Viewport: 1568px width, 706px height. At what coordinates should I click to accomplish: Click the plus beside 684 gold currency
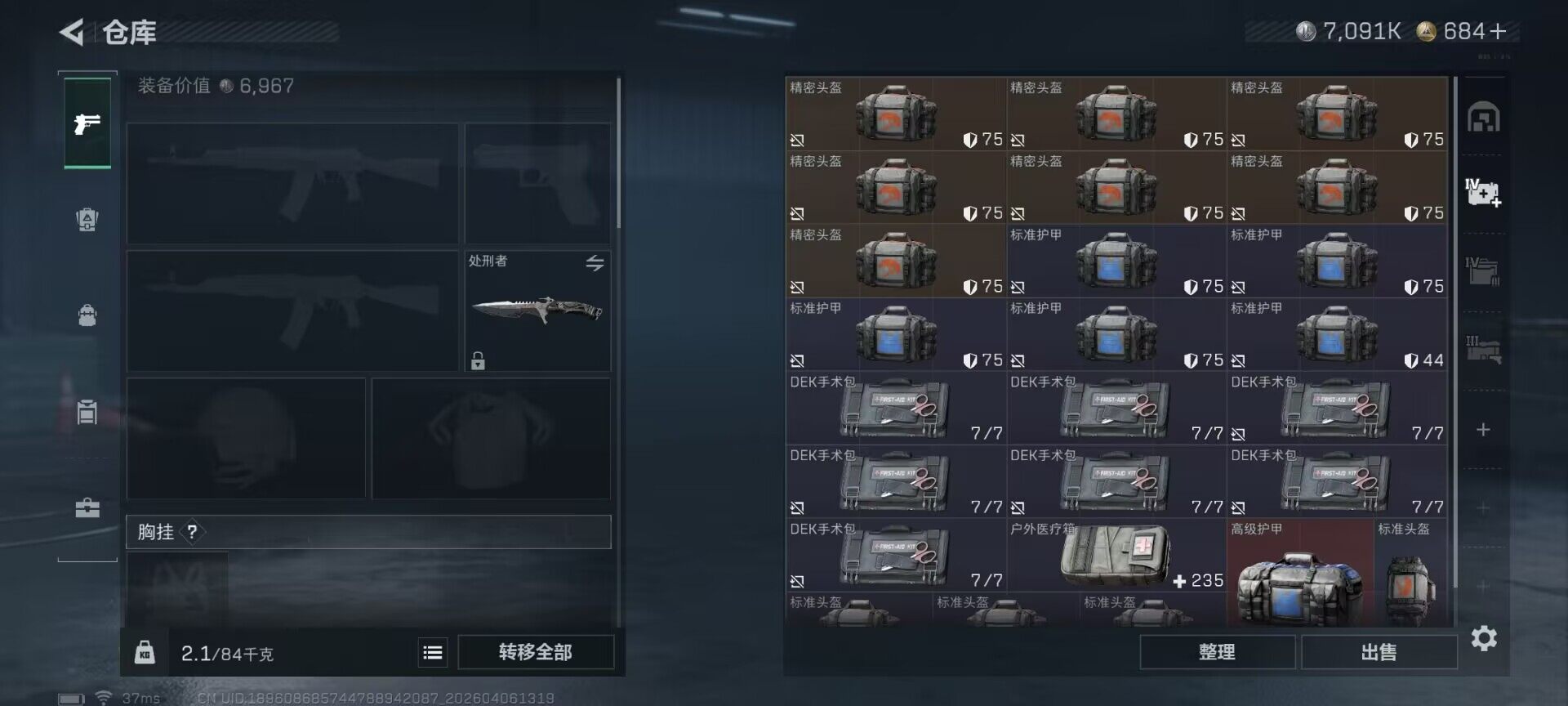coord(1498,31)
